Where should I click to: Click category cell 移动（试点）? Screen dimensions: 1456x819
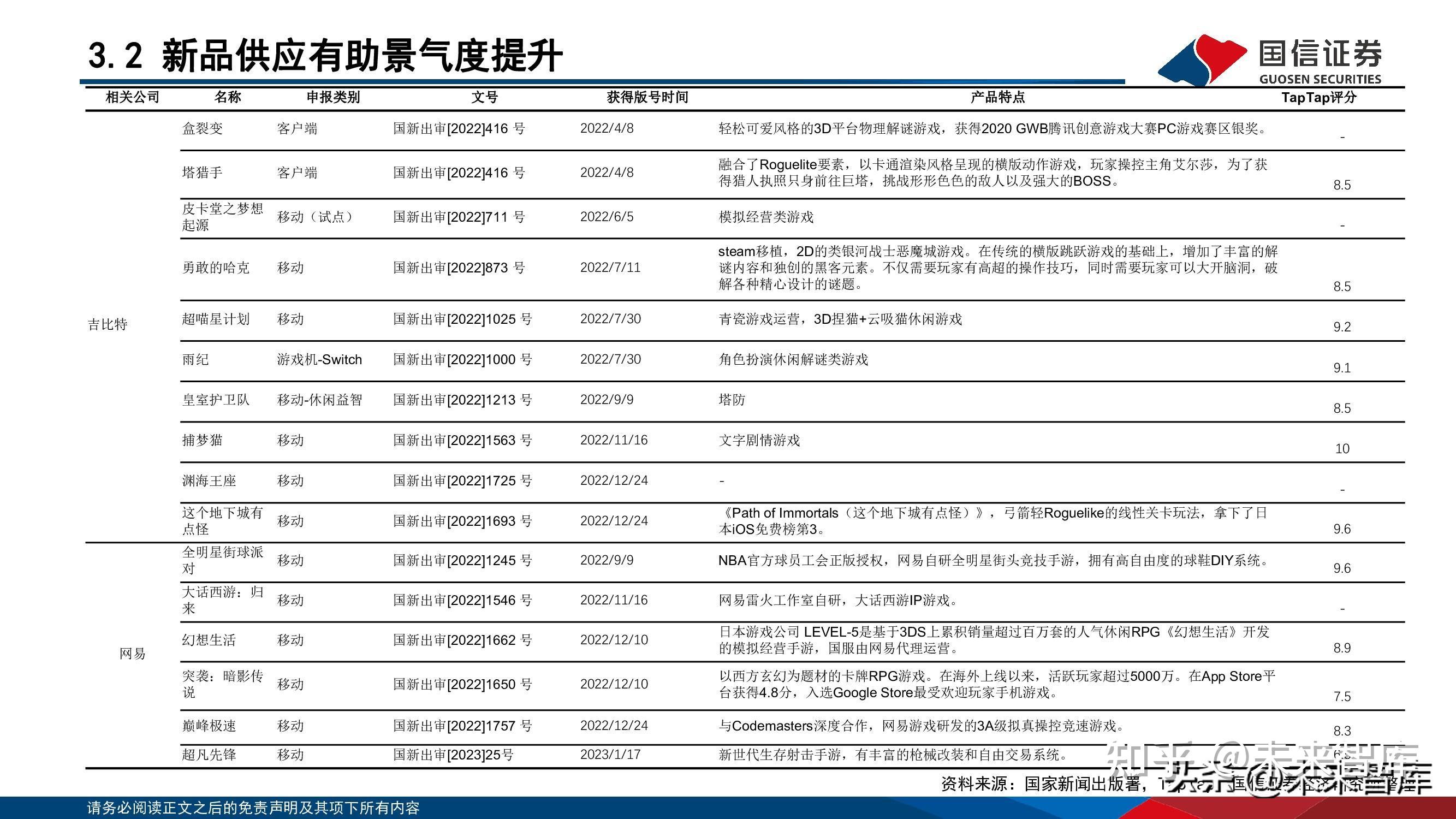[x=317, y=216]
